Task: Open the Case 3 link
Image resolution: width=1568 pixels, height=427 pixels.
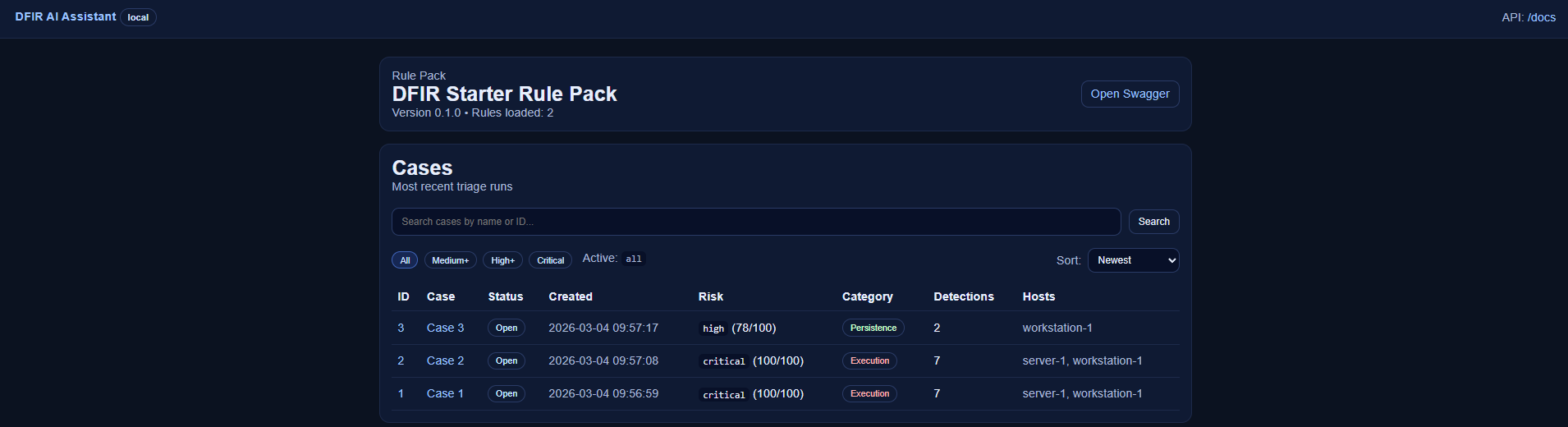Action: 445,328
